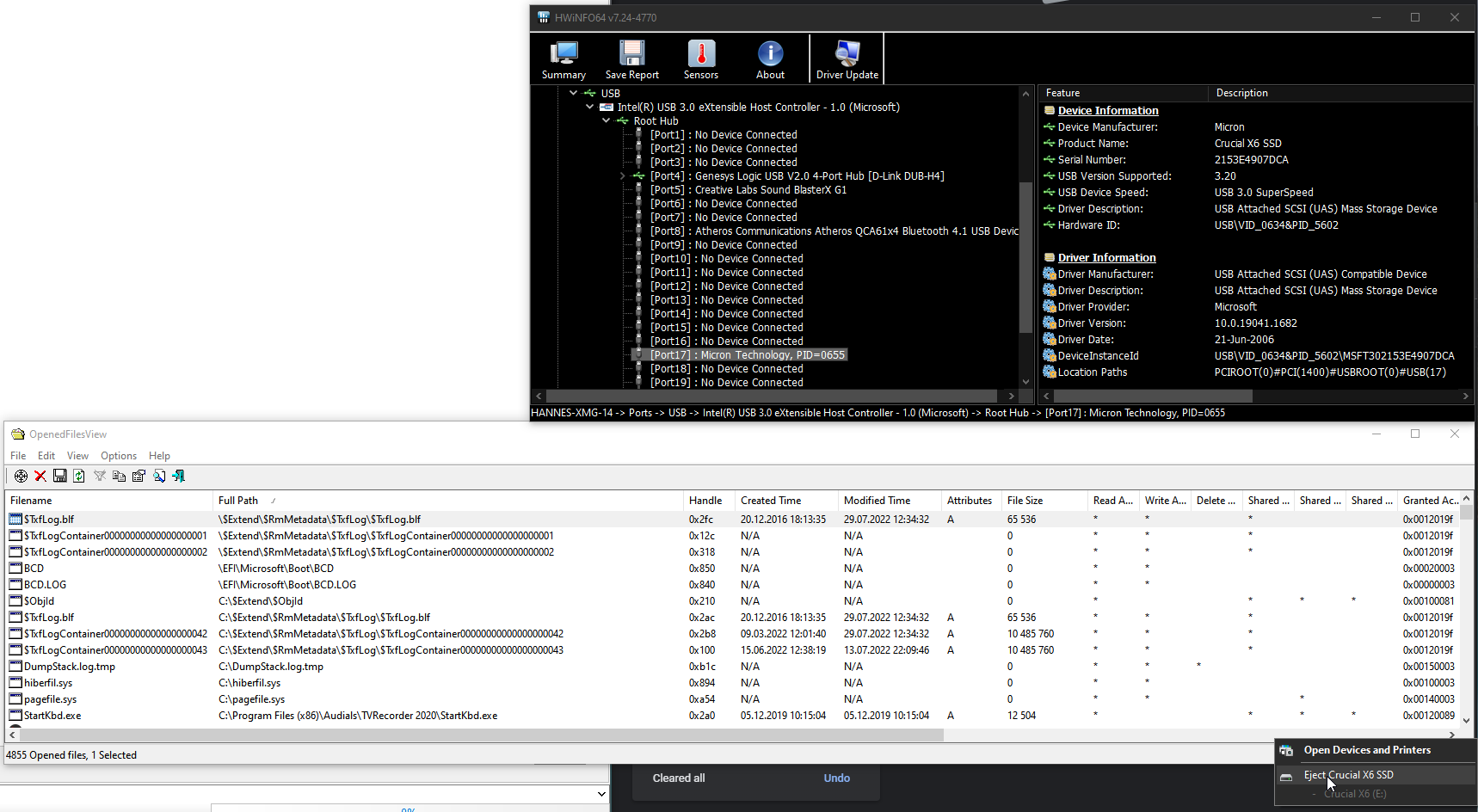The width and height of the screenshot is (1478, 812).
Task: Click the Serial Number value 2153E4907DCA
Action: coord(1251,160)
